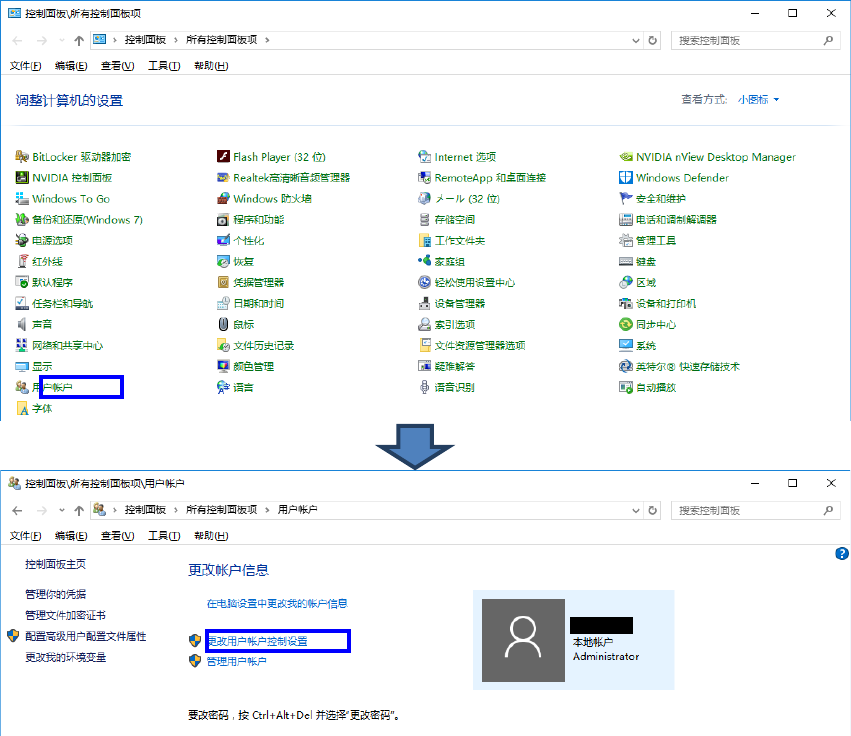Screen dimensions: 851x736
Task: Expand address bar history dropdown in top window
Action: click(636, 40)
